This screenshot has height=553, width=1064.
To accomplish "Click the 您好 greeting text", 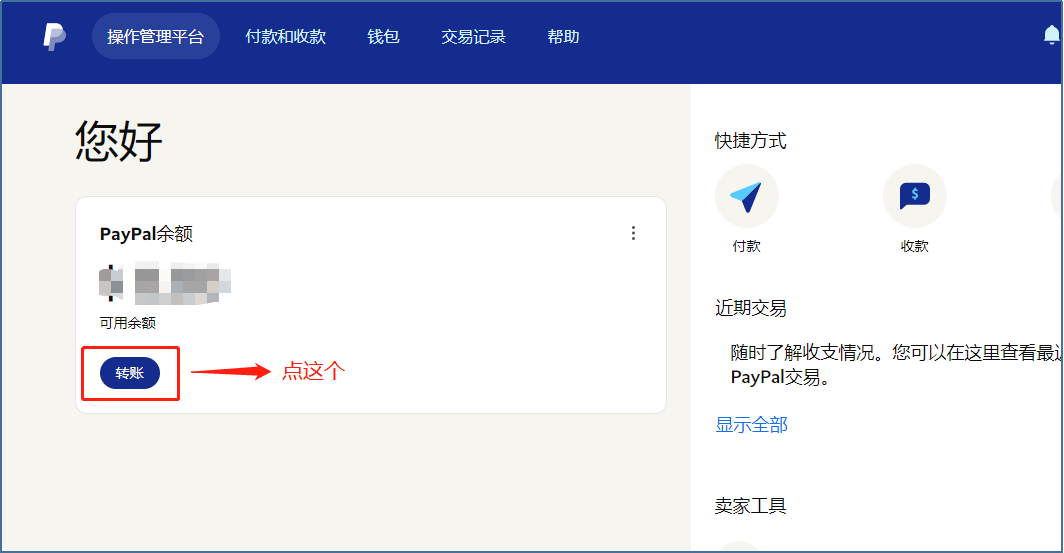I will (x=119, y=141).
